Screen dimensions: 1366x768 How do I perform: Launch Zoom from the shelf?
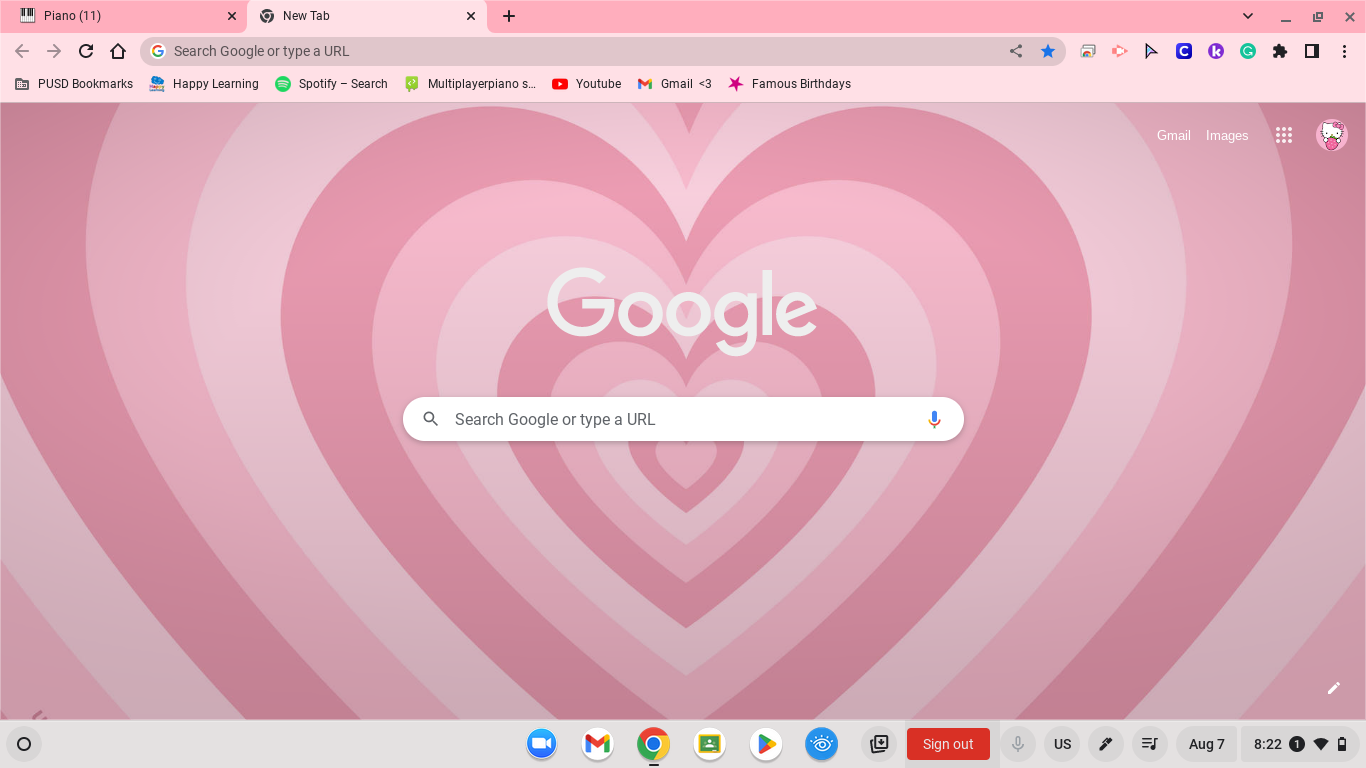pyautogui.click(x=541, y=744)
